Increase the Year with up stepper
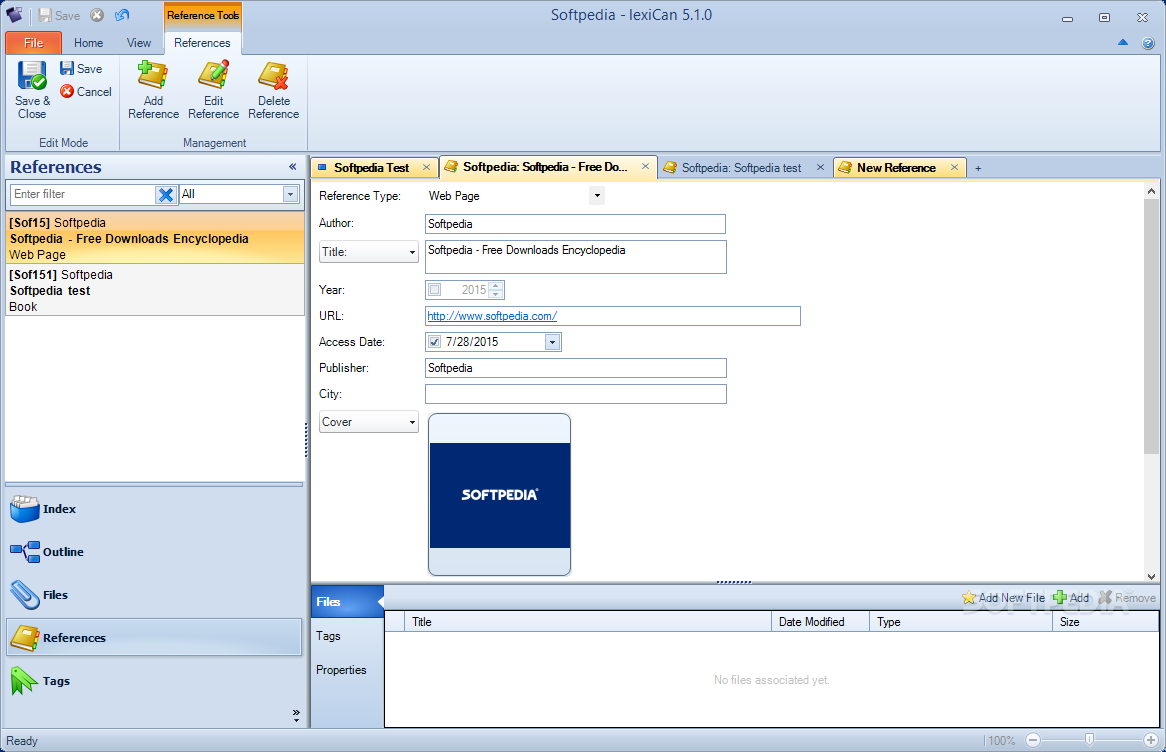 [496, 286]
